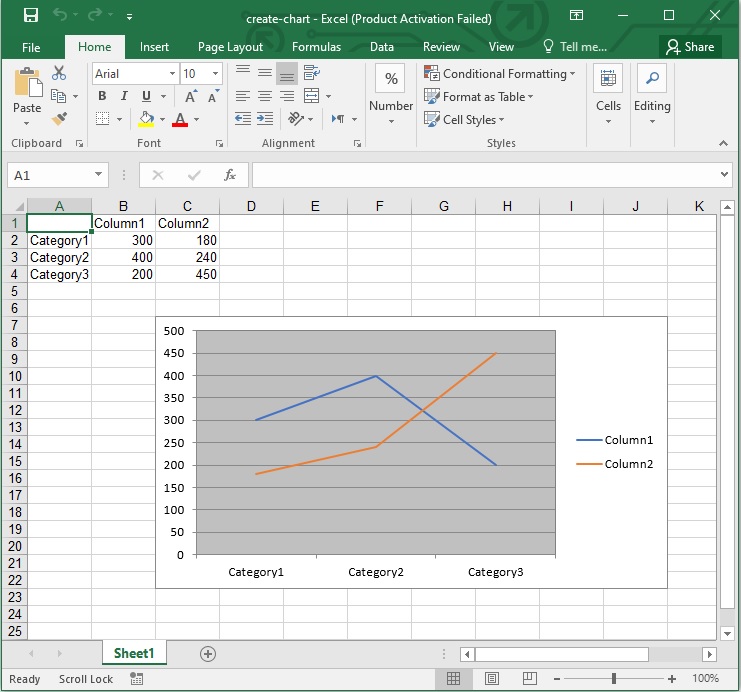
Task: Select the Format Painter brush
Action: pos(59,118)
